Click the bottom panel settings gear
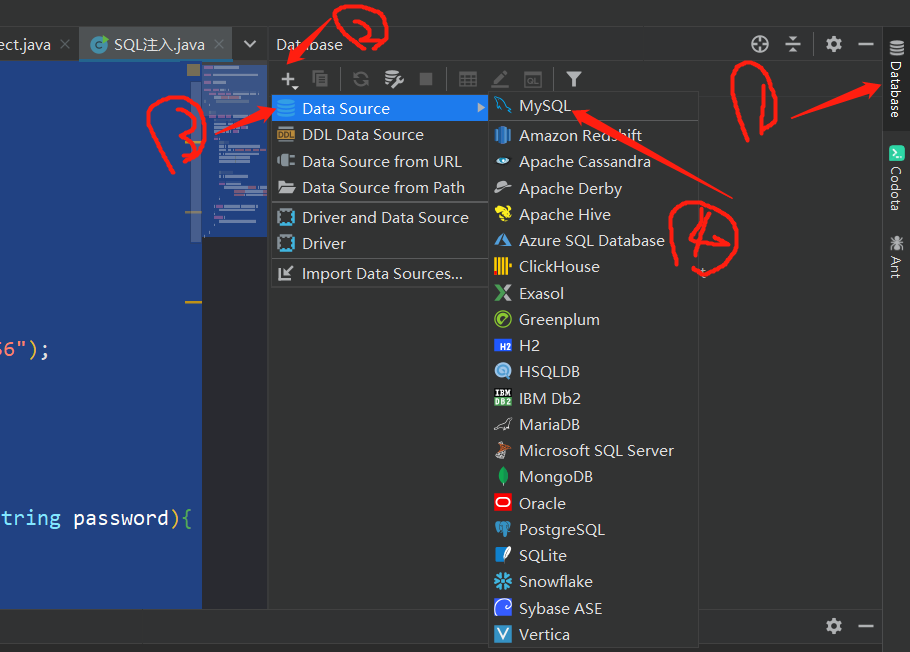Viewport: 910px width, 652px height. pyautogui.click(x=834, y=626)
